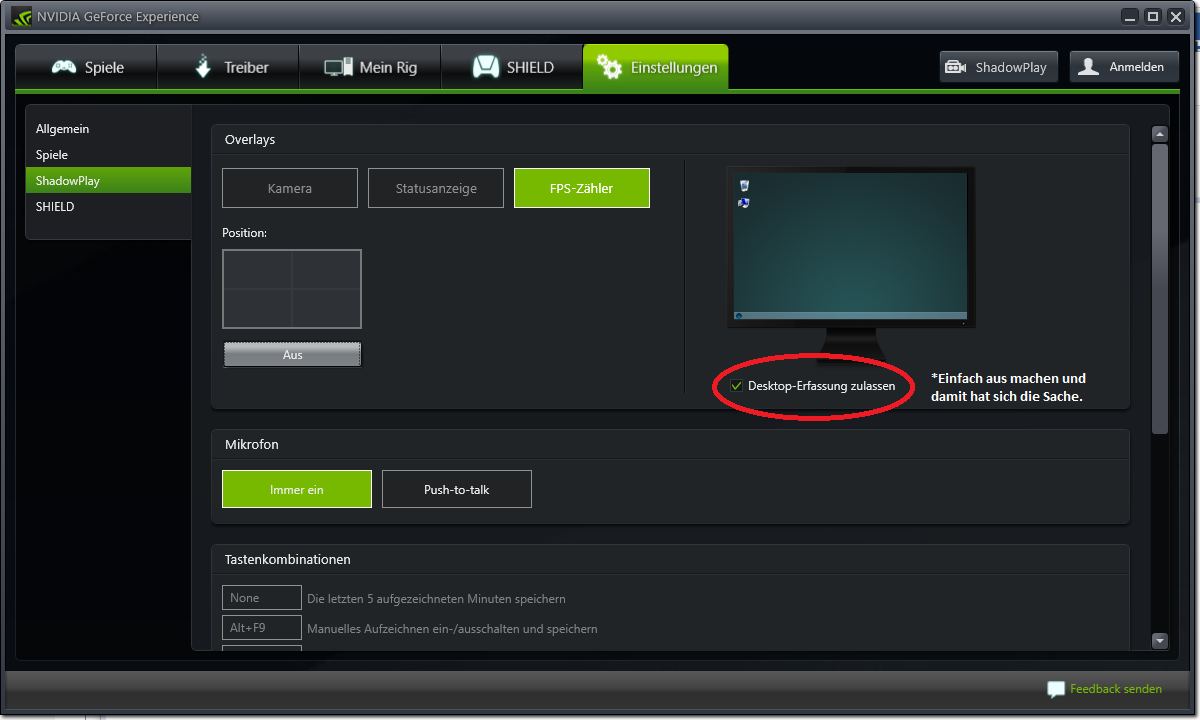The height and width of the screenshot is (720, 1200).
Task: Click the Tastenkombinationen section header
Action: pyautogui.click(x=288, y=560)
